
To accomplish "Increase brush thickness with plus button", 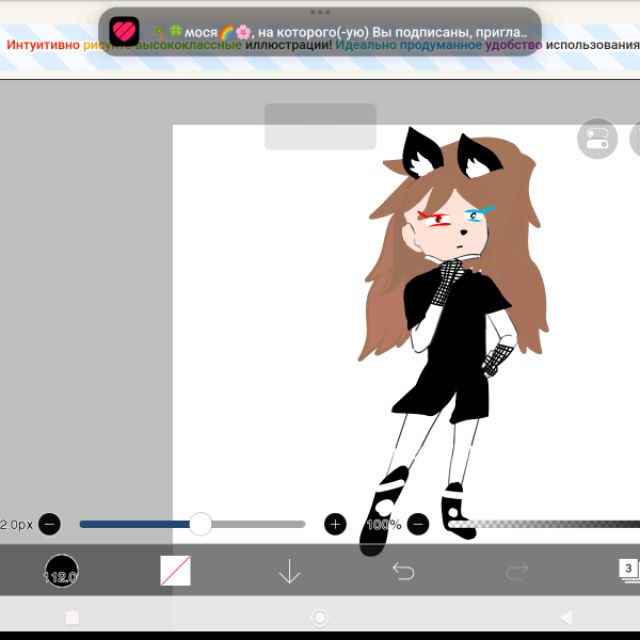I will coord(335,524).
